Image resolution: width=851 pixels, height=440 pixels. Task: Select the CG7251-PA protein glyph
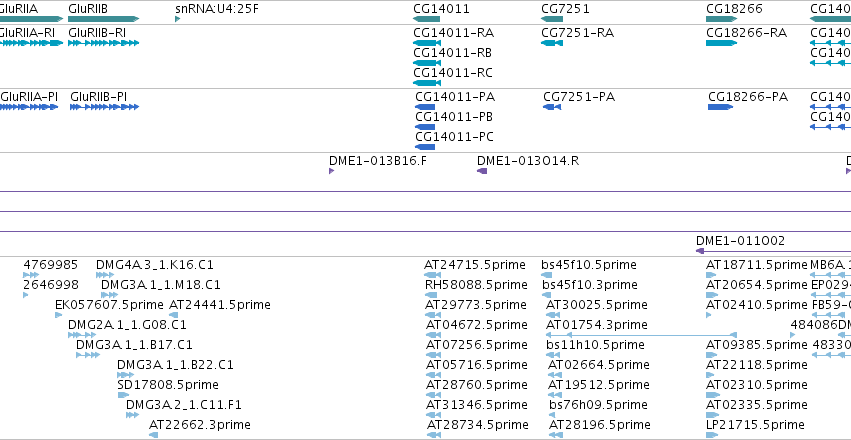click(x=552, y=107)
